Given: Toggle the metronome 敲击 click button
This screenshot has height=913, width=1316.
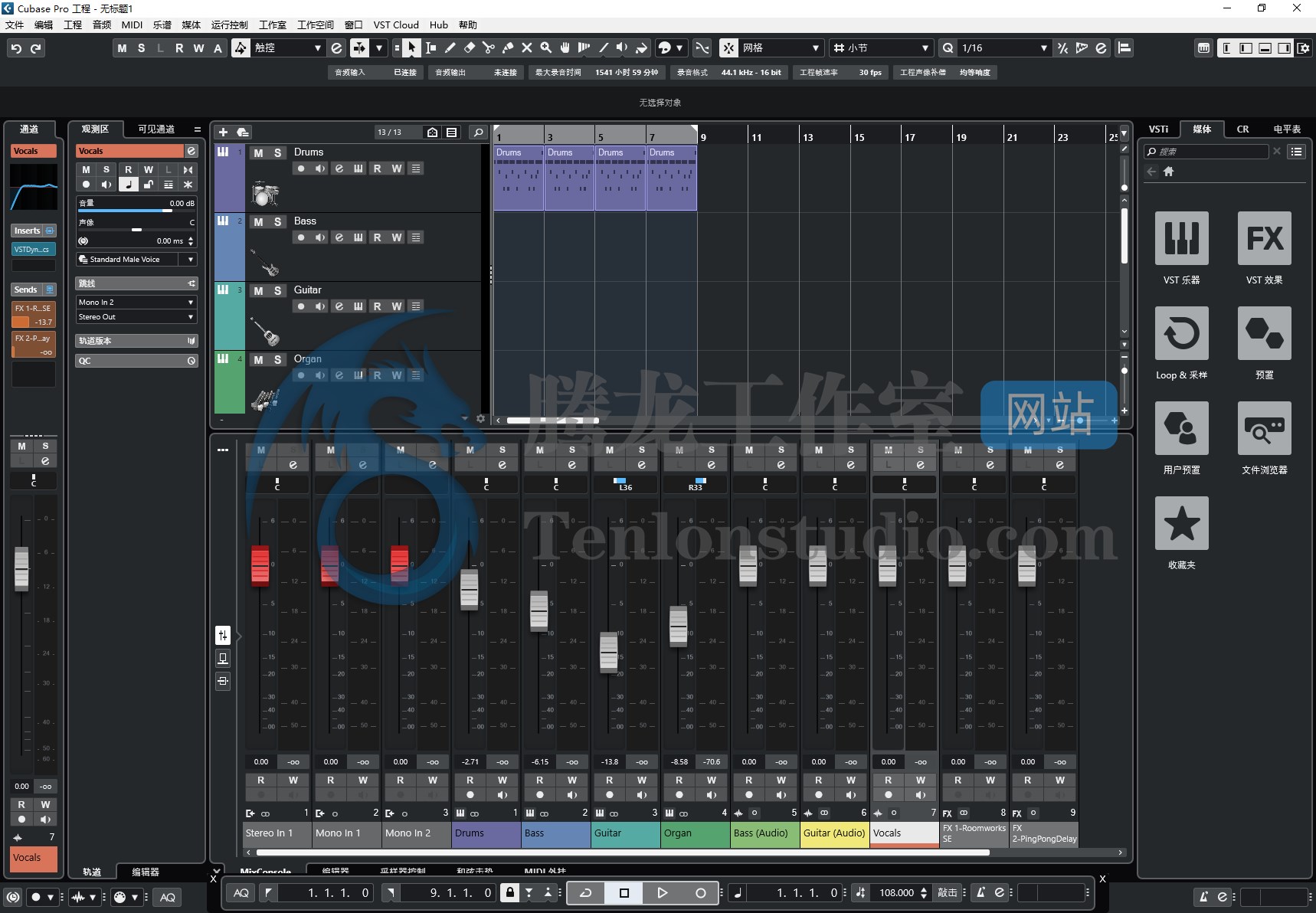Looking at the screenshot, I should pyautogui.click(x=948, y=893).
